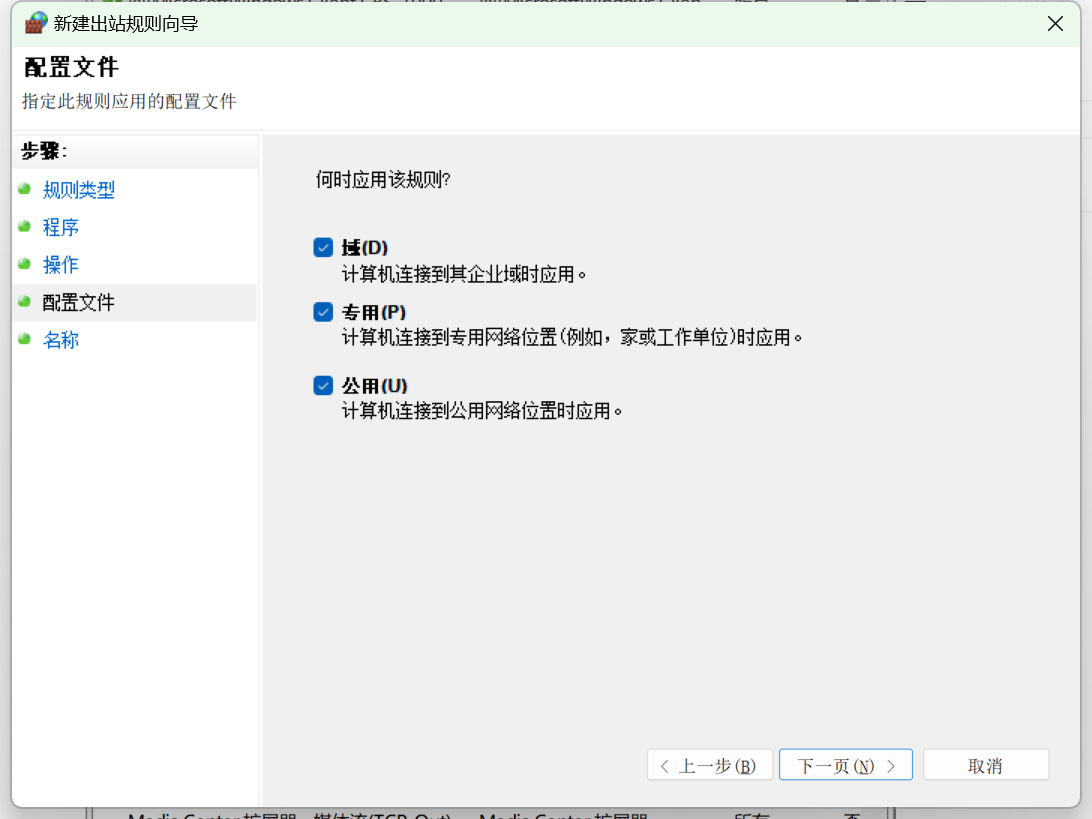Go to the 操作 step

tap(61, 265)
